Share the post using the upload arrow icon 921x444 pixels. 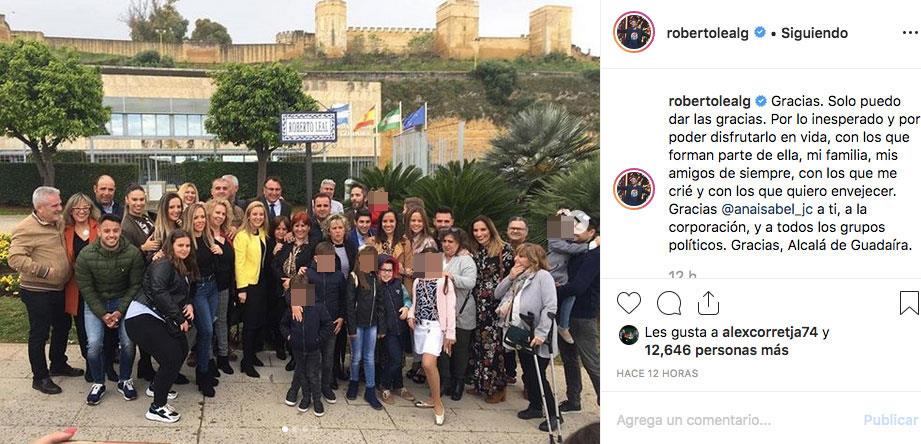point(708,303)
